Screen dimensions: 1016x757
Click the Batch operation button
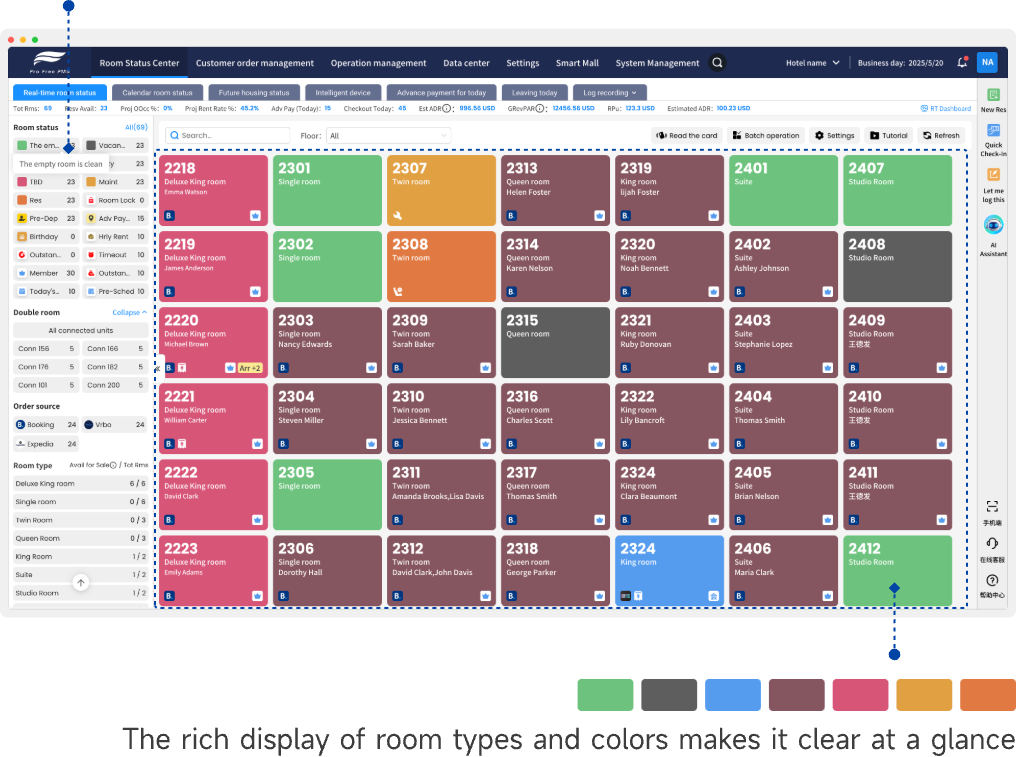[766, 135]
